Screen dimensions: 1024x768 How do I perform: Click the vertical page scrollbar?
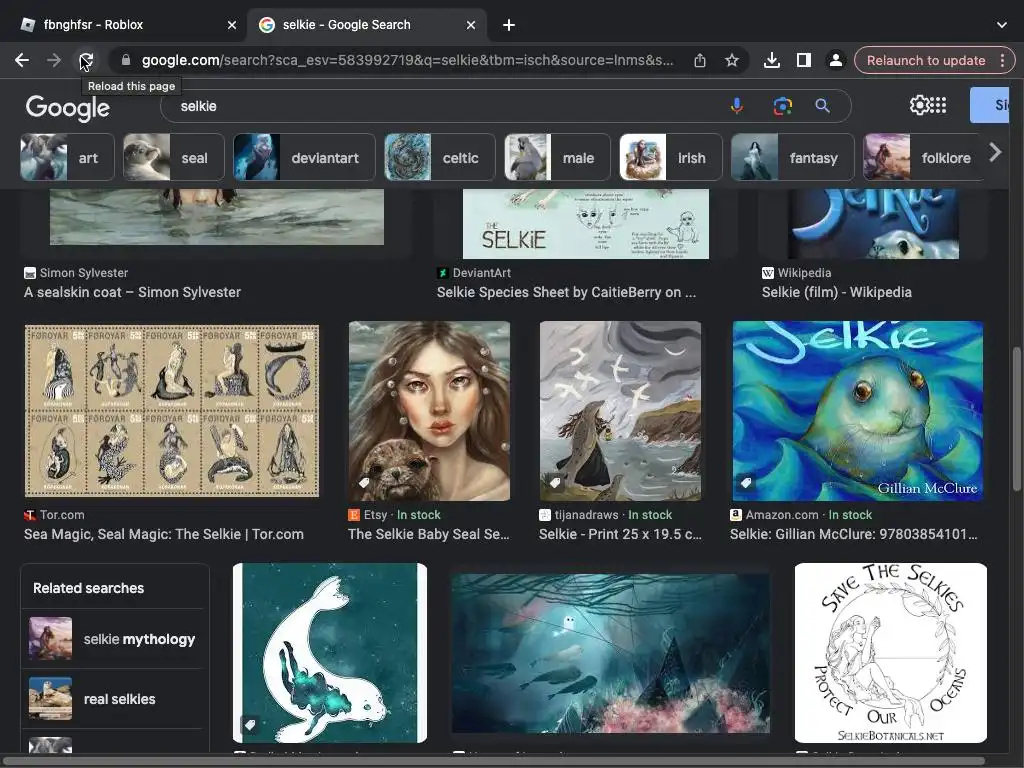[x=1016, y=418]
